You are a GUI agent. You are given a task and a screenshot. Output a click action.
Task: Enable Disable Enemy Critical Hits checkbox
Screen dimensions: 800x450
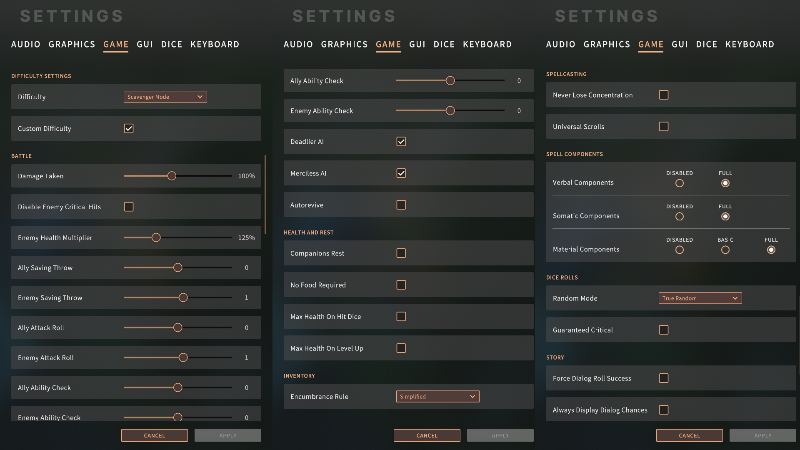(129, 207)
